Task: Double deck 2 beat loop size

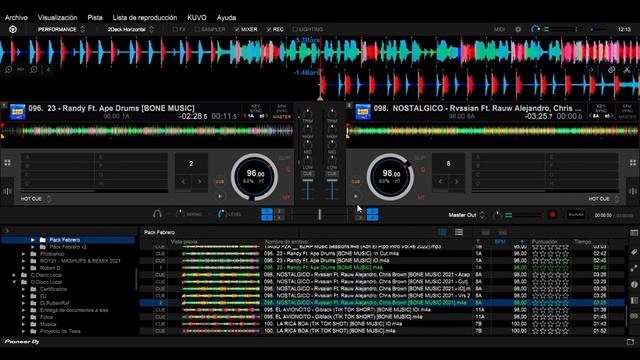Action: click(x=456, y=182)
